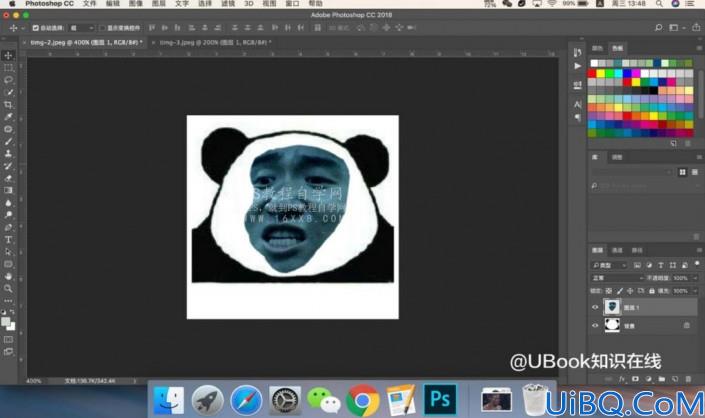Select the Brush tool
This screenshot has height=418, width=705.
[x=8, y=142]
